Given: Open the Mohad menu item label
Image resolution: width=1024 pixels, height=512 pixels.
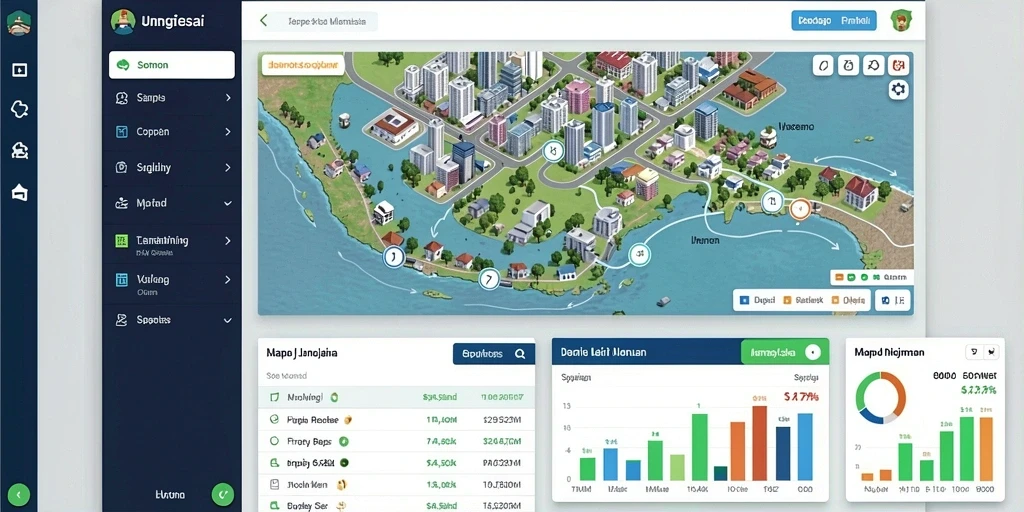Looking at the screenshot, I should [152, 204].
